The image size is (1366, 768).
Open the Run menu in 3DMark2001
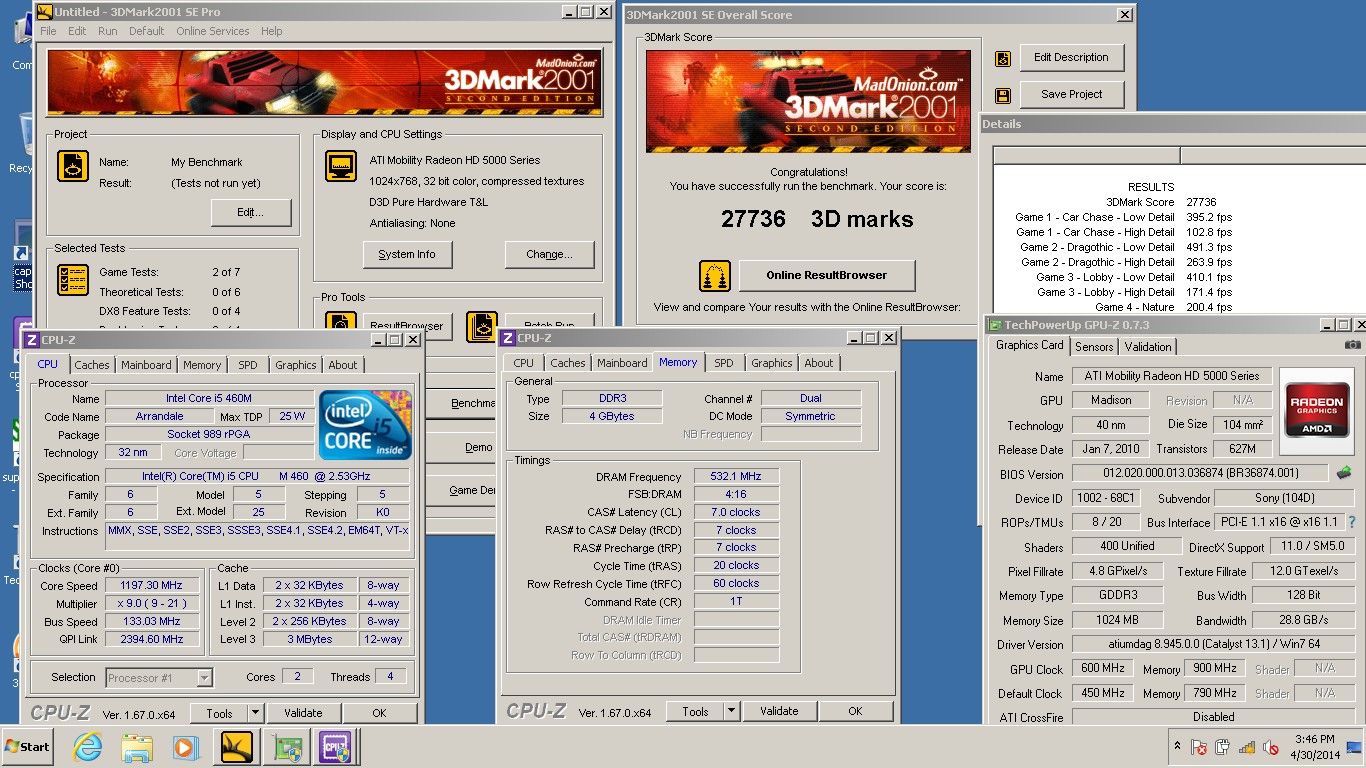tap(107, 31)
